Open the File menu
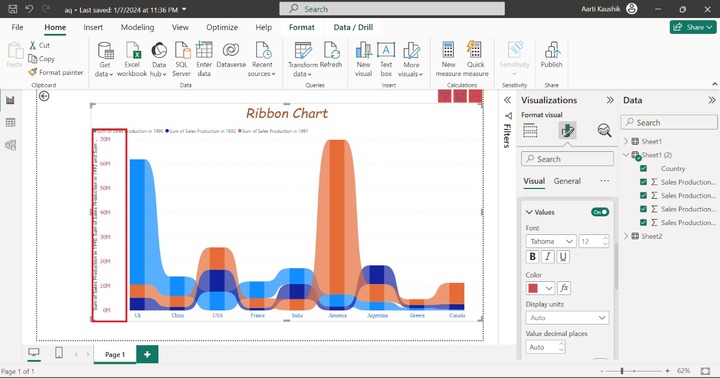720x378 pixels. coord(17,27)
